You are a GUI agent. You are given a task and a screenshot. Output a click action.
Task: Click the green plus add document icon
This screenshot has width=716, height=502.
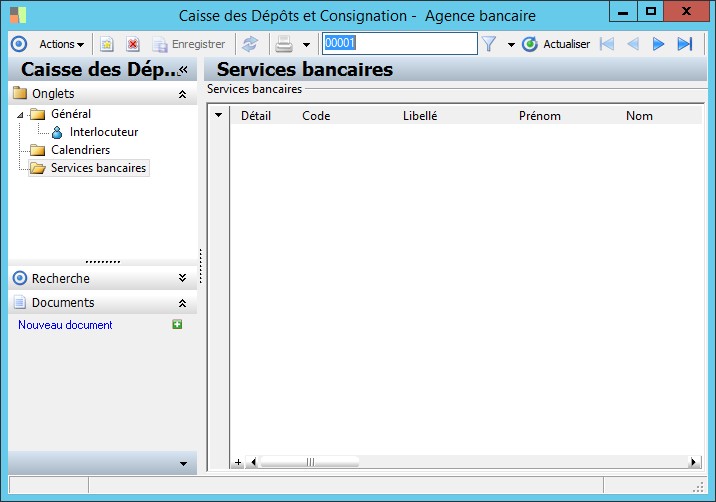(177, 324)
